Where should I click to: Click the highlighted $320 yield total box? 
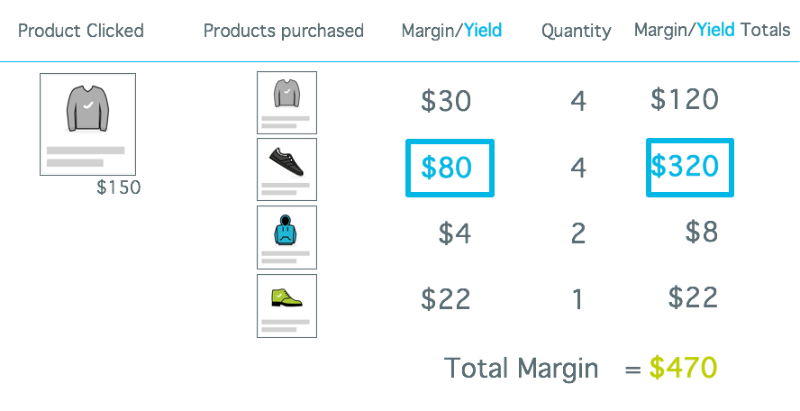(690, 167)
